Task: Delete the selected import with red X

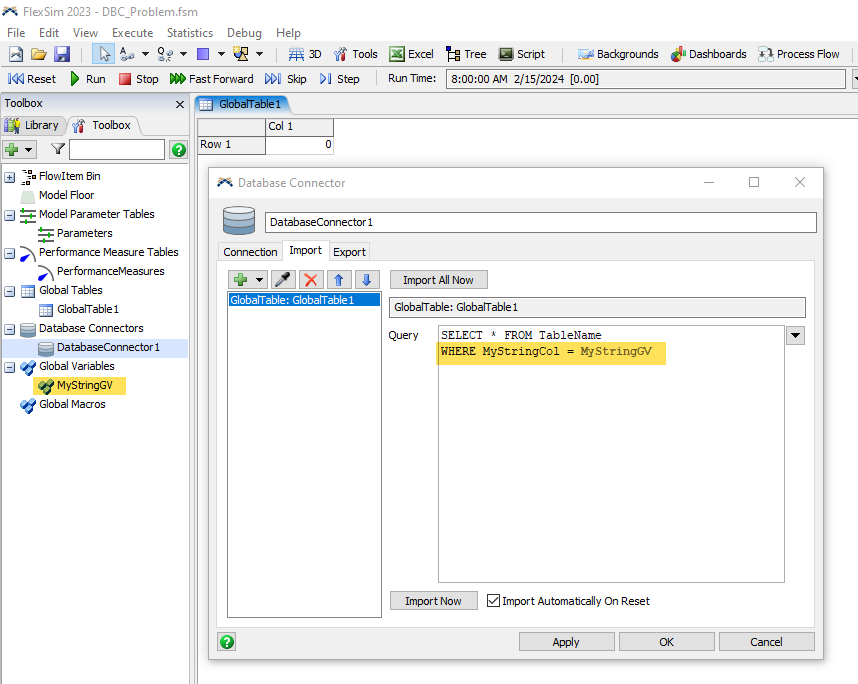Action: pyautogui.click(x=312, y=280)
